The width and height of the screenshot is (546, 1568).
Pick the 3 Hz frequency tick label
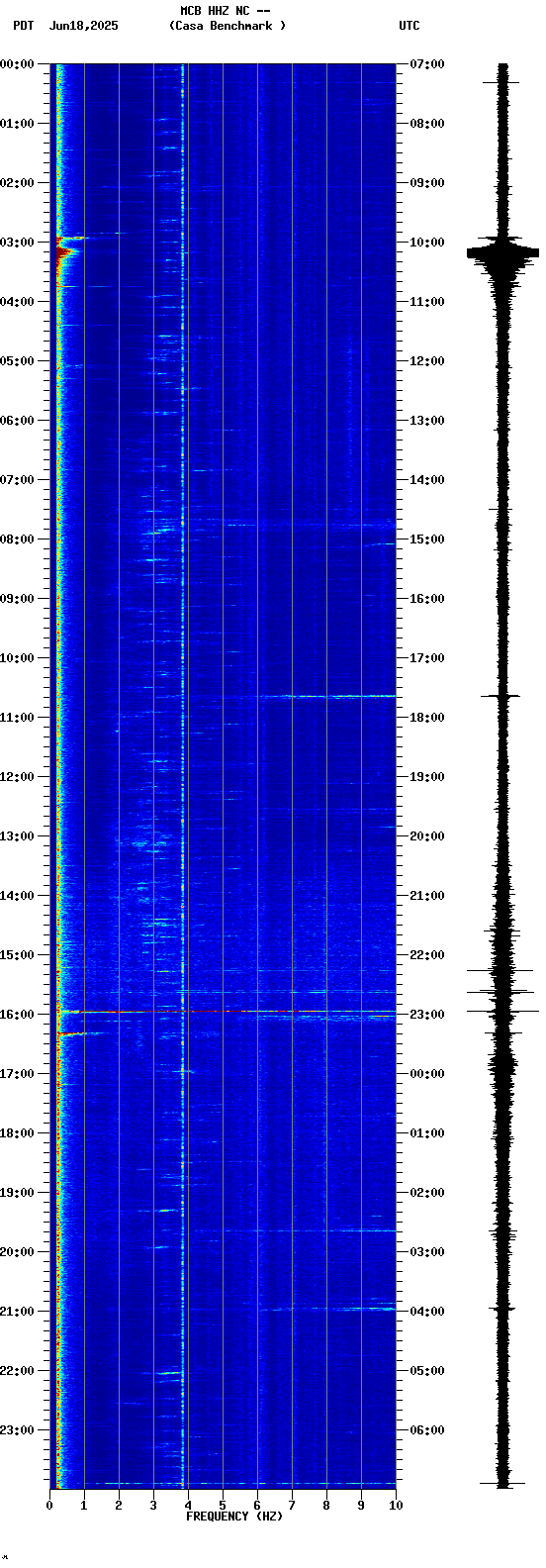click(153, 1506)
